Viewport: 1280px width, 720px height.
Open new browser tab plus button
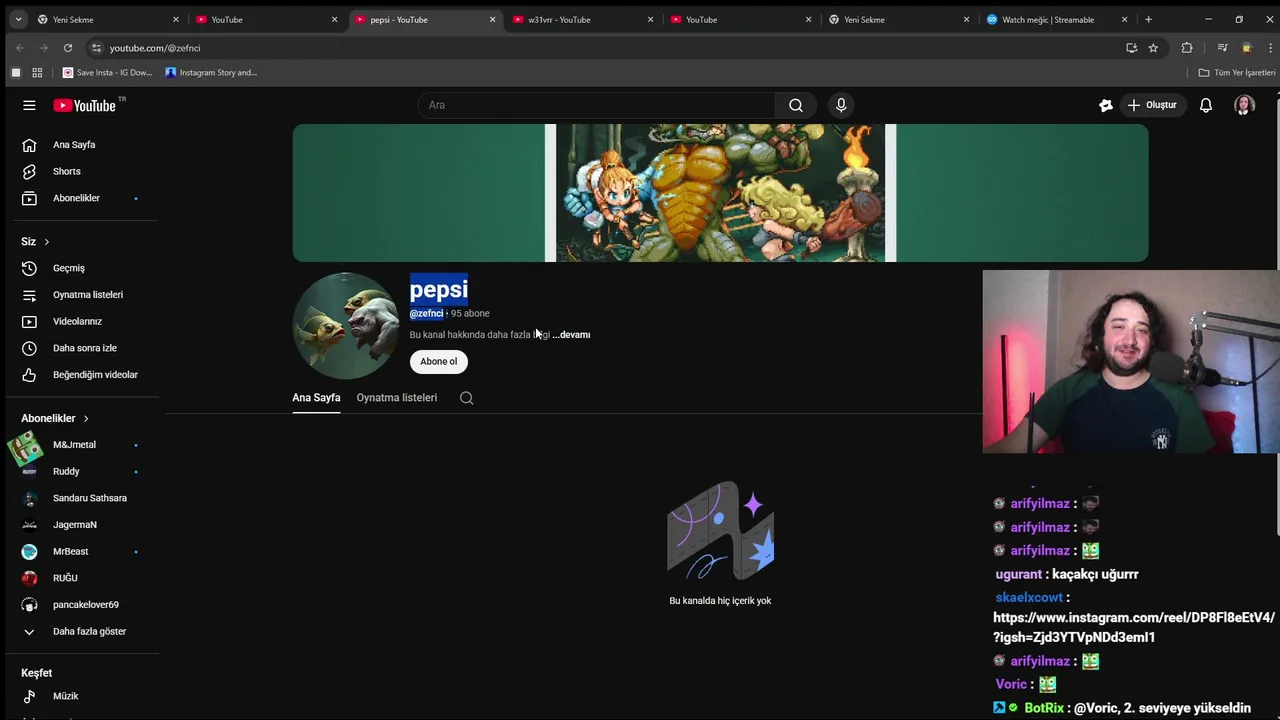click(x=1148, y=19)
